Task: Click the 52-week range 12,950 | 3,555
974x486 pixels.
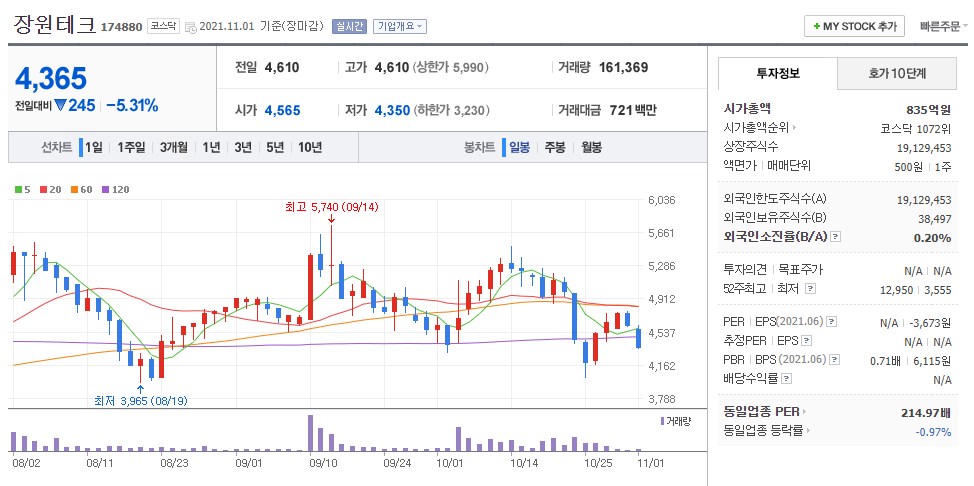Action: [916, 290]
